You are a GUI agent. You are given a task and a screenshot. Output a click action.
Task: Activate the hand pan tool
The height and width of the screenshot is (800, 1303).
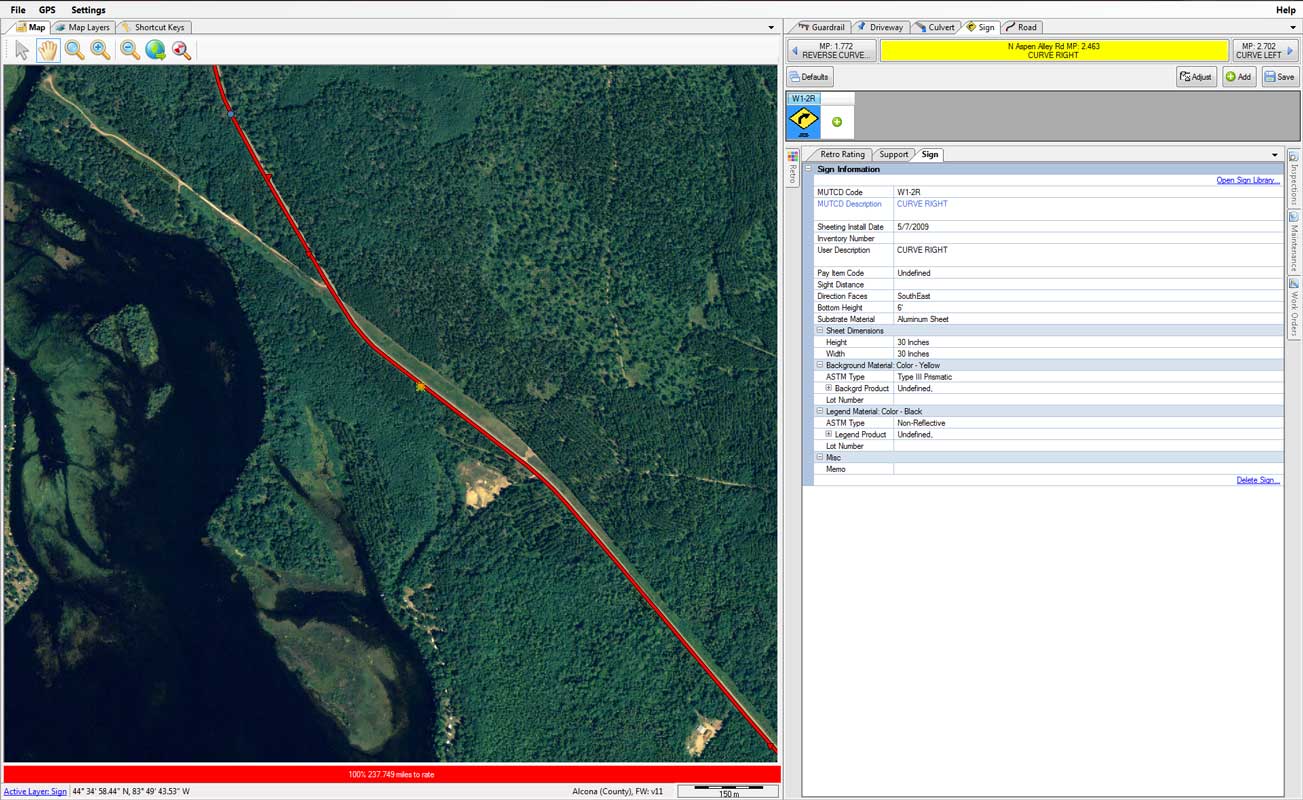(x=48, y=50)
